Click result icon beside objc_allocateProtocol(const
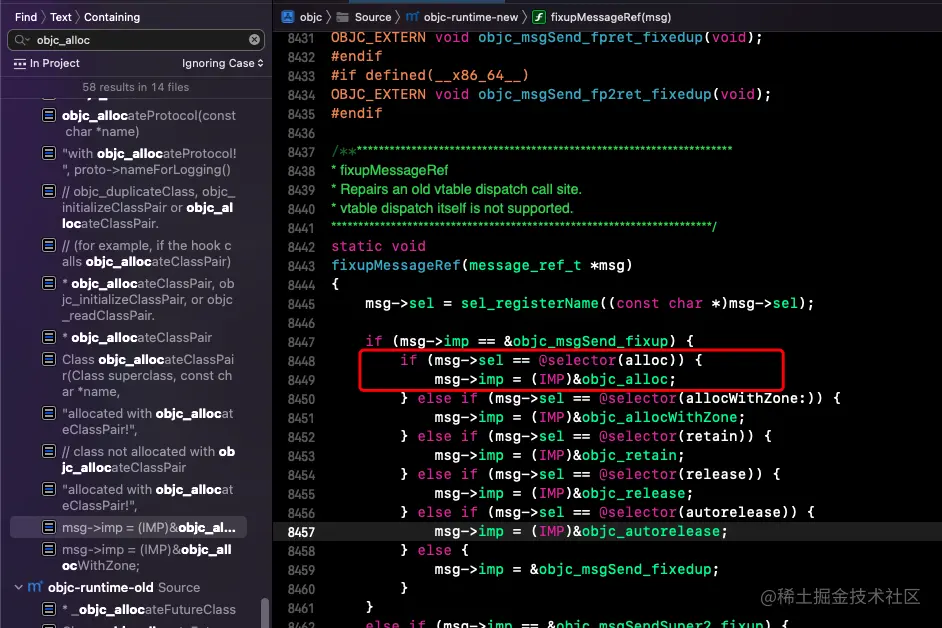The image size is (942, 628). (49, 115)
